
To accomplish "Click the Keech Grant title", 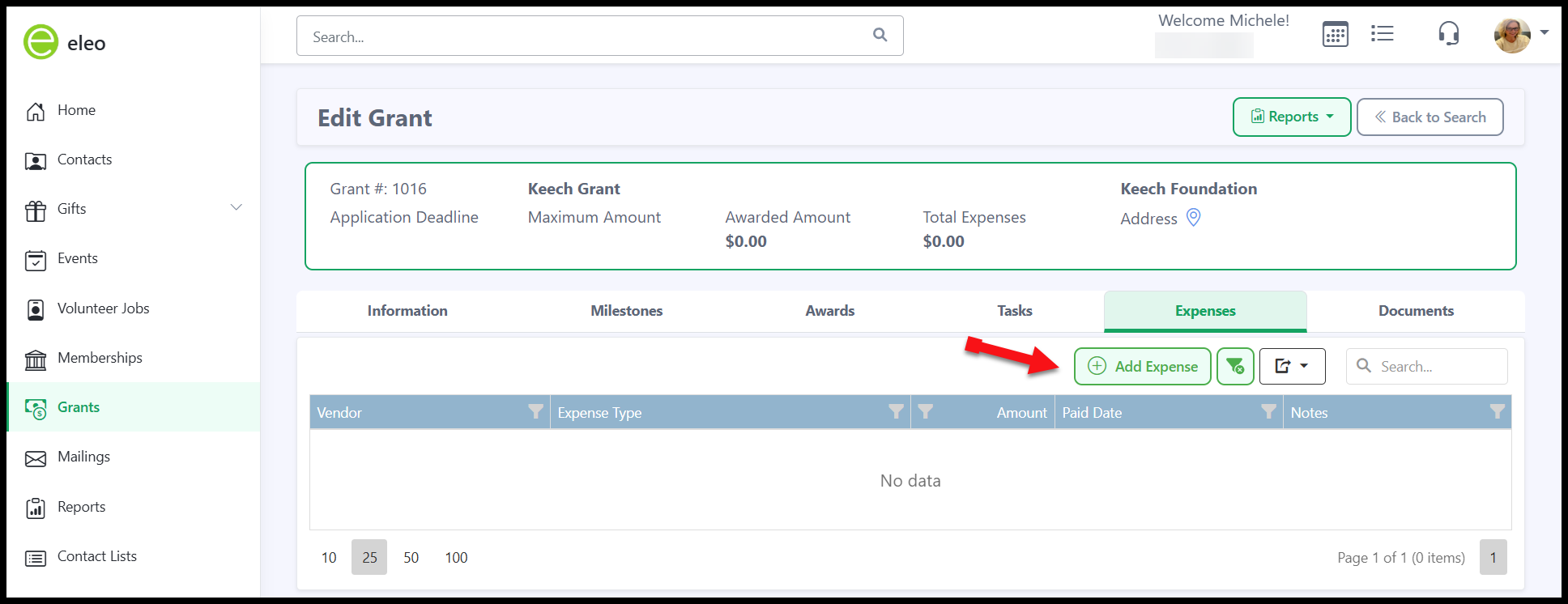I will tap(573, 189).
